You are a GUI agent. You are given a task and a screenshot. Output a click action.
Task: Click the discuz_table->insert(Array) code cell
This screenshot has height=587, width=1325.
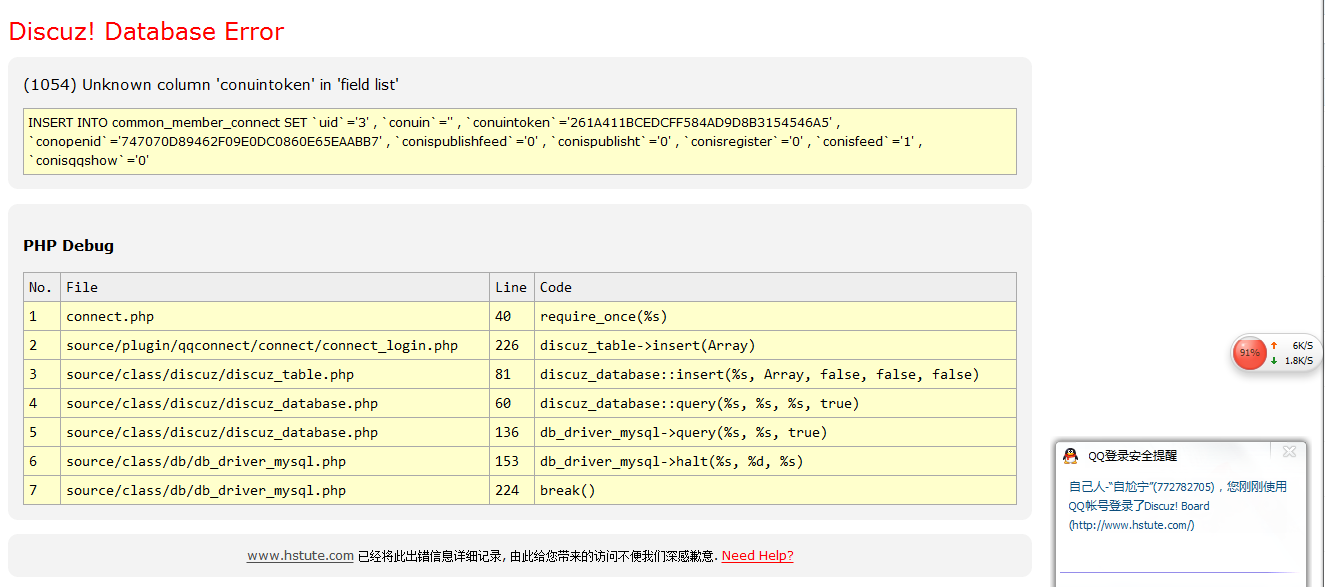coord(647,345)
